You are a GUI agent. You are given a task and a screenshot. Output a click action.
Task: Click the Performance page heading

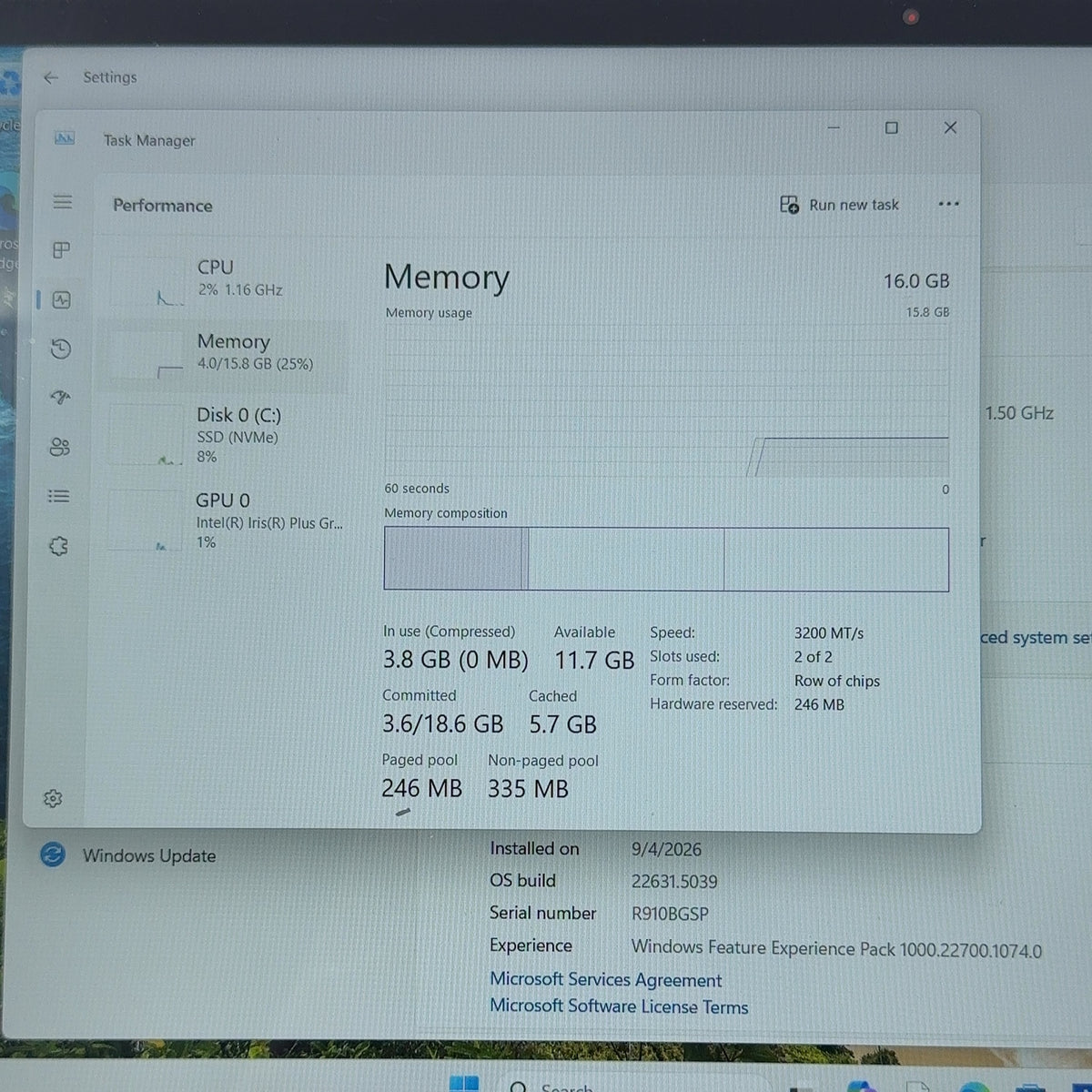pyautogui.click(x=163, y=206)
